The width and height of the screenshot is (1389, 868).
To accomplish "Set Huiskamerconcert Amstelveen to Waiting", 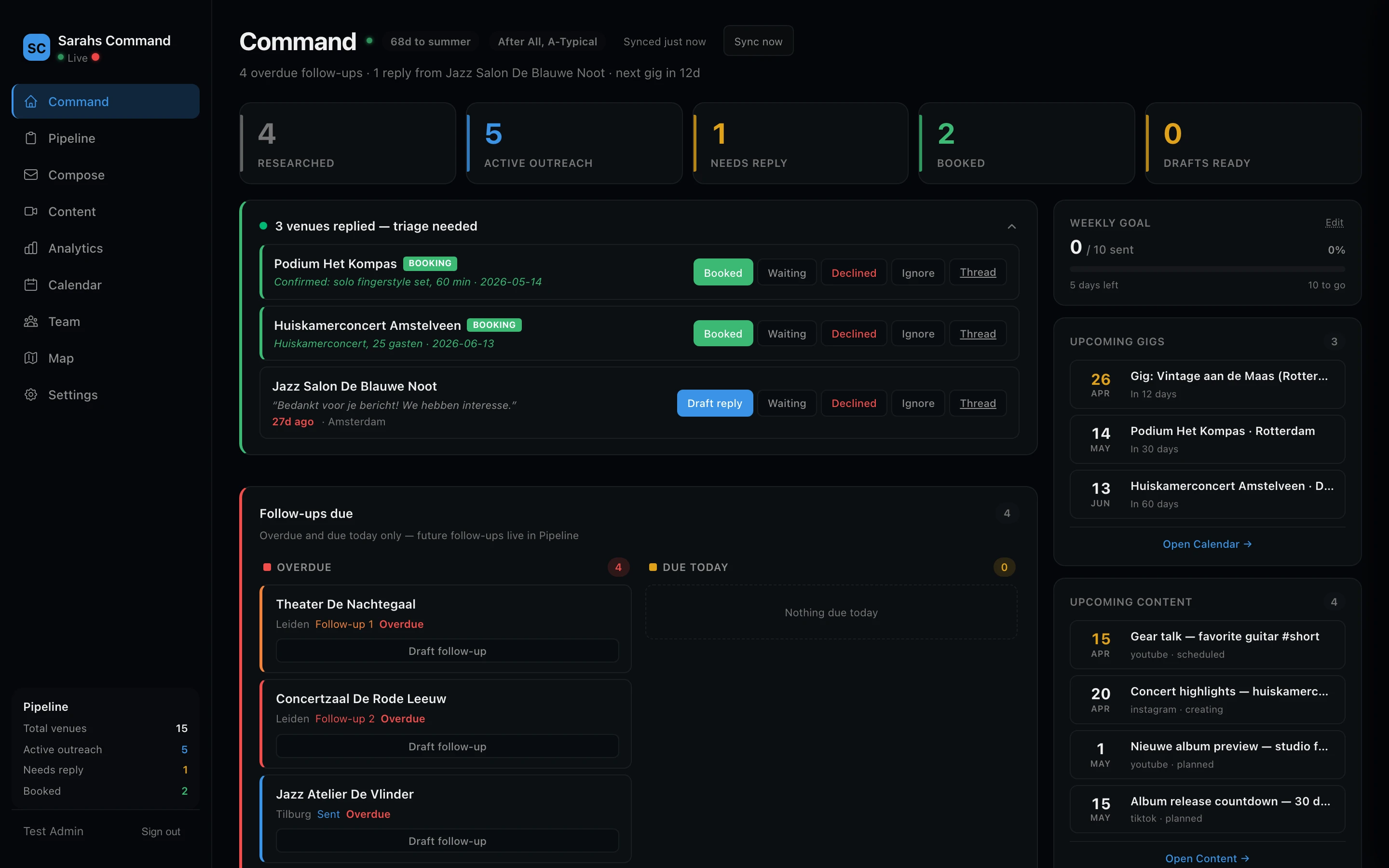I will tap(786, 333).
